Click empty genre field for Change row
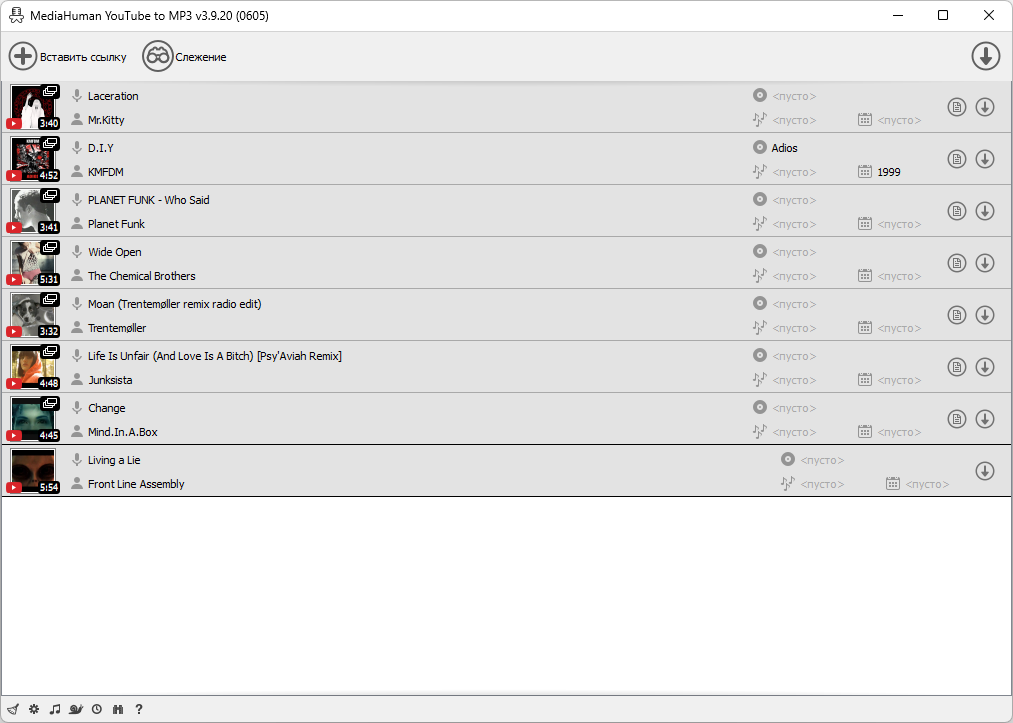The width and height of the screenshot is (1013, 723). coord(794,433)
